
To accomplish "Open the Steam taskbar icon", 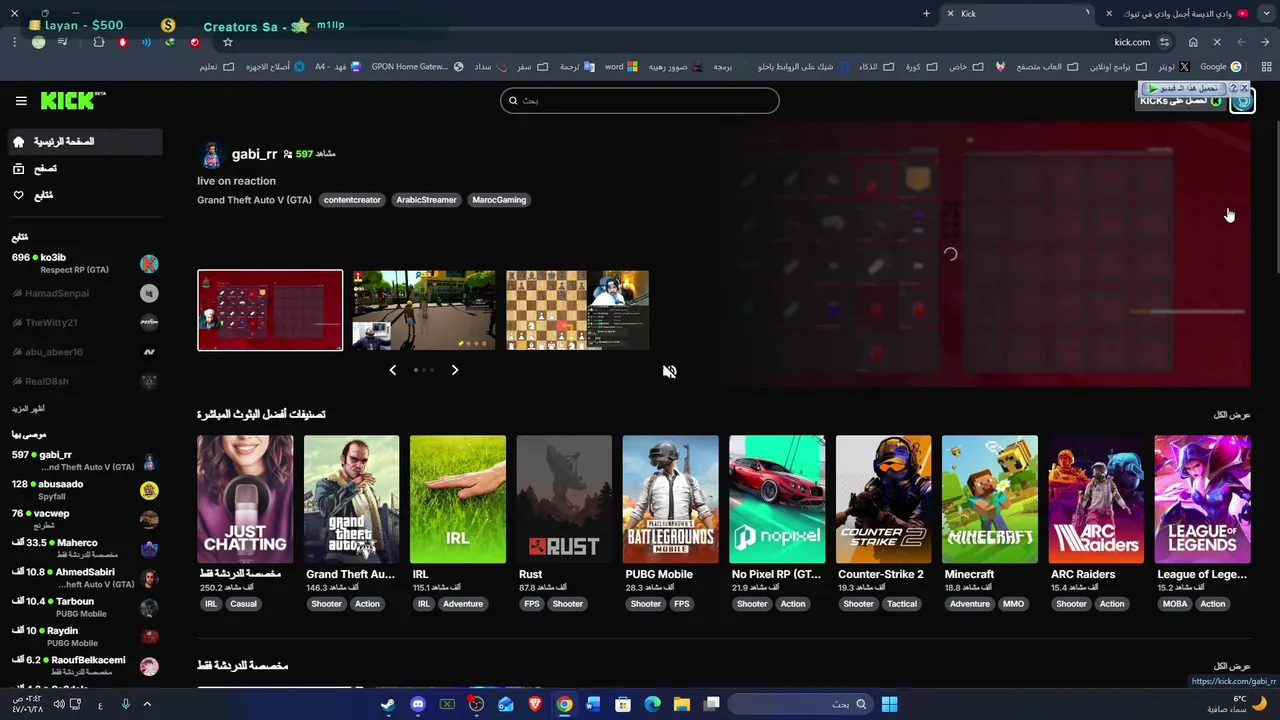I will [x=388, y=704].
